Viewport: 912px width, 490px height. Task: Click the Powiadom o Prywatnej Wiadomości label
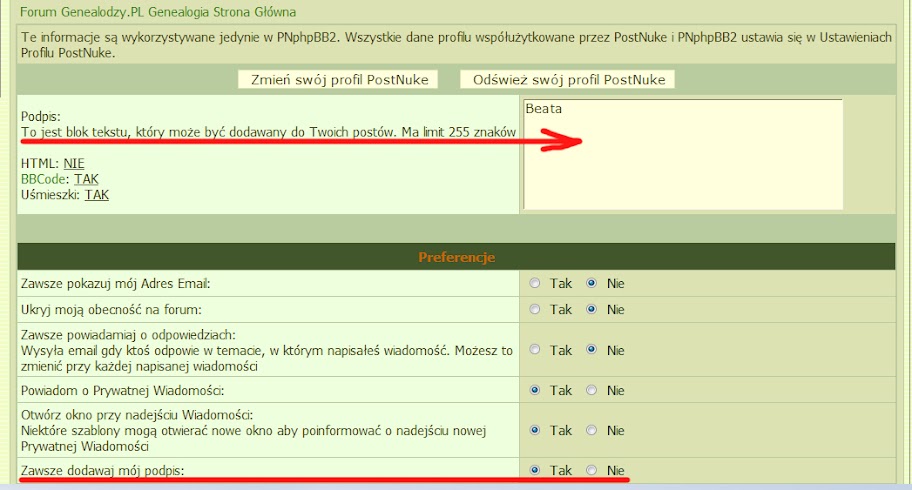pyautogui.click(x=122, y=390)
